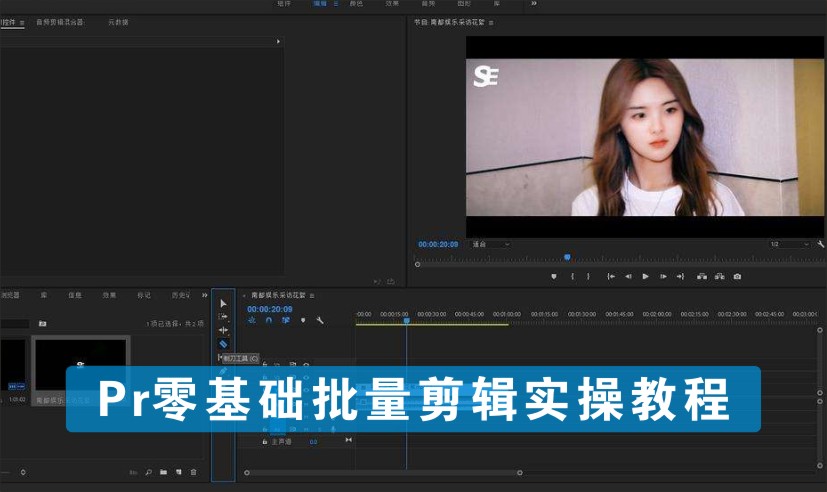Open the 信息 info panel tab
Screen dimensions: 827x492
[x=75, y=295]
